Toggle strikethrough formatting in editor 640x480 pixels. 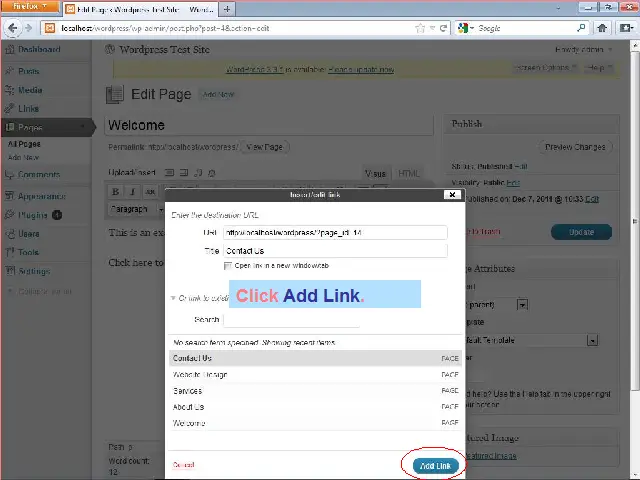coord(150,191)
